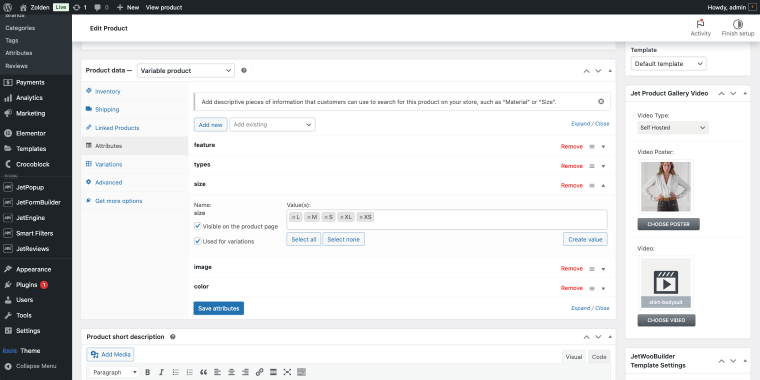
Task: Click the Choose Video button
Action: tap(666, 320)
